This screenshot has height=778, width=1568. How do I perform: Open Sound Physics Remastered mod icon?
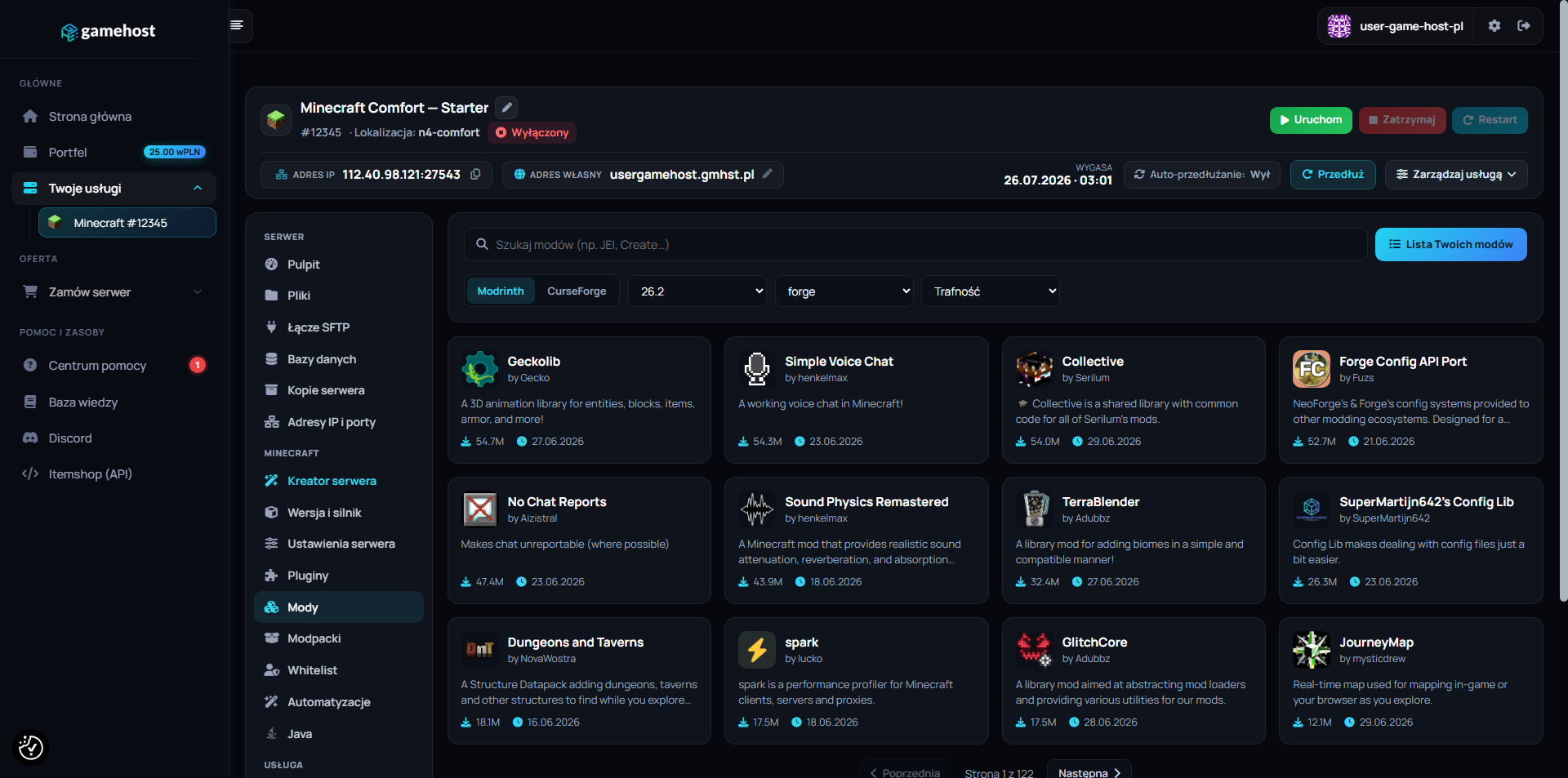point(757,509)
